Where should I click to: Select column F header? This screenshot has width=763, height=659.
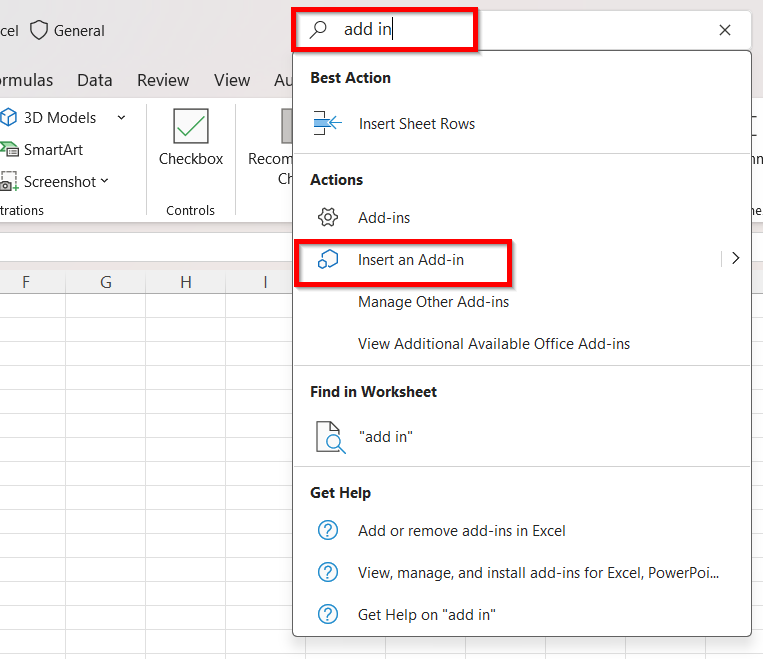pyautogui.click(x=26, y=282)
